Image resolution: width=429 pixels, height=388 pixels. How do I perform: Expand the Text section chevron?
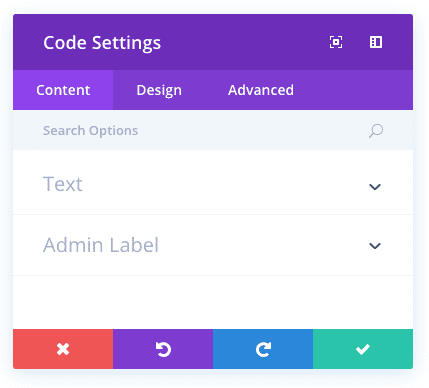[375, 187]
